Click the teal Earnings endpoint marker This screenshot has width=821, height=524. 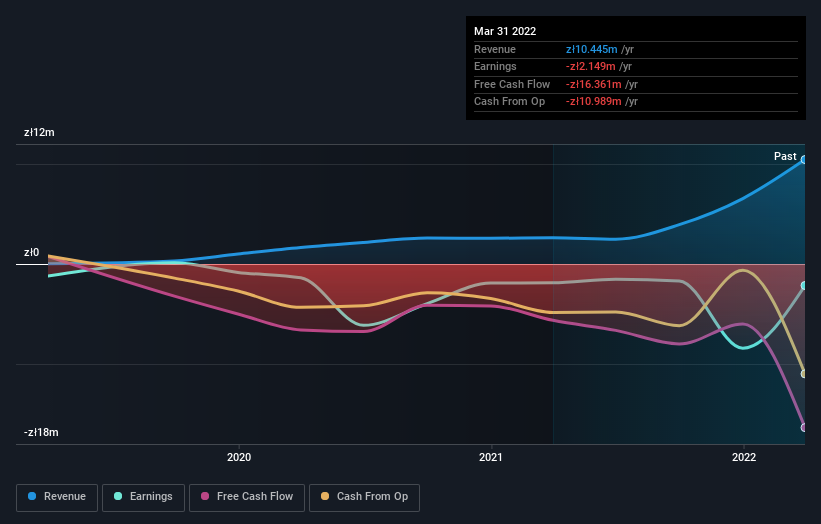tap(804, 285)
